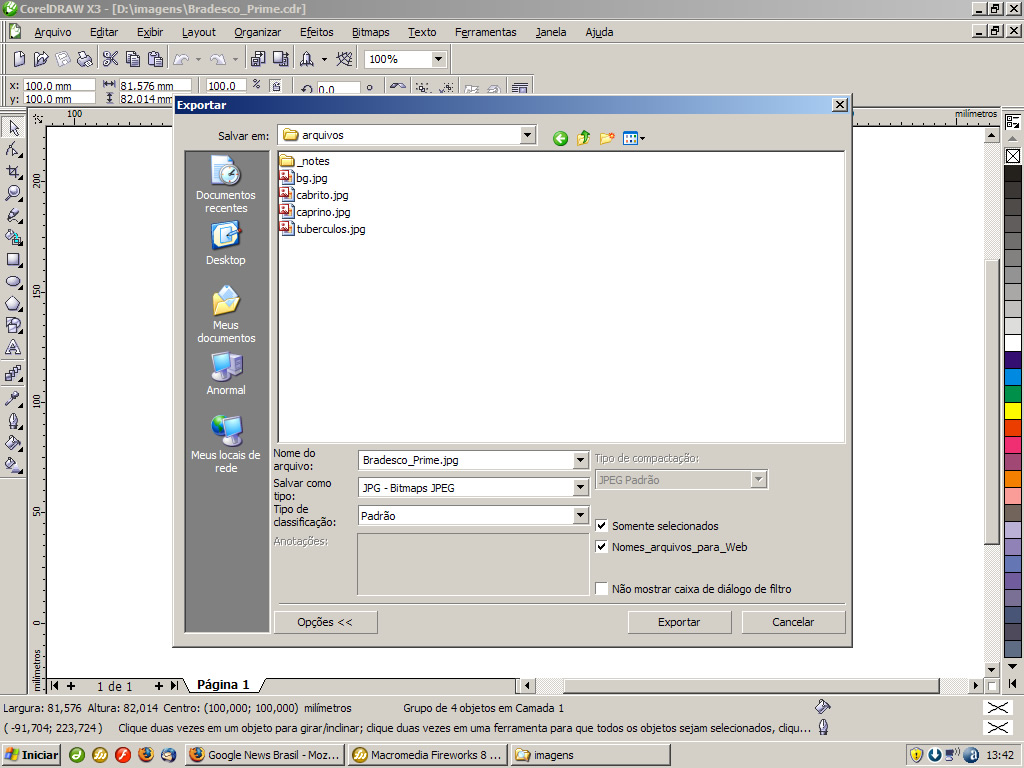Click the Paste clipboard icon
1024x768 pixels.
tap(155, 59)
